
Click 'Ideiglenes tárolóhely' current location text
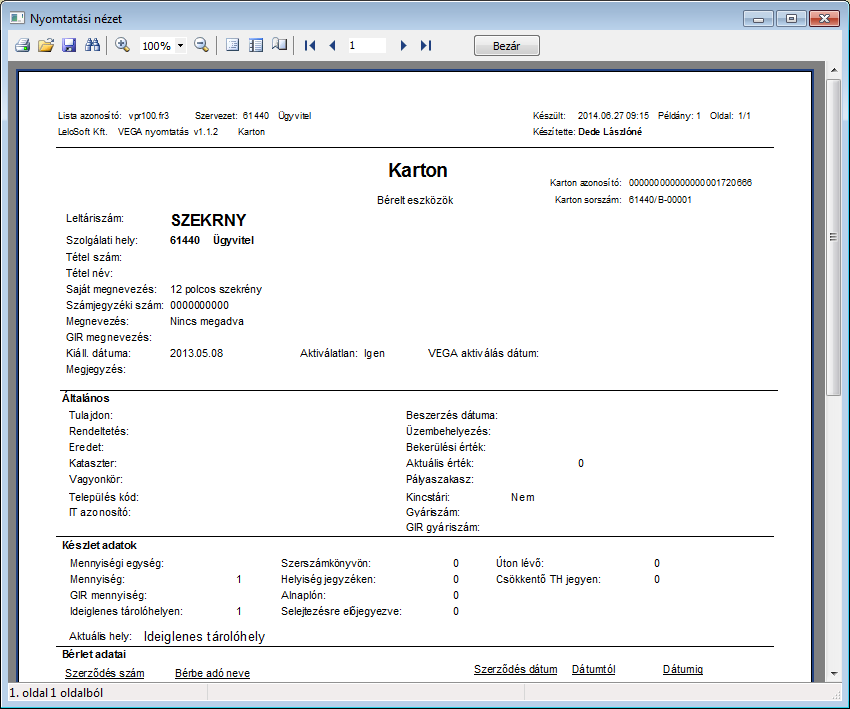point(204,636)
